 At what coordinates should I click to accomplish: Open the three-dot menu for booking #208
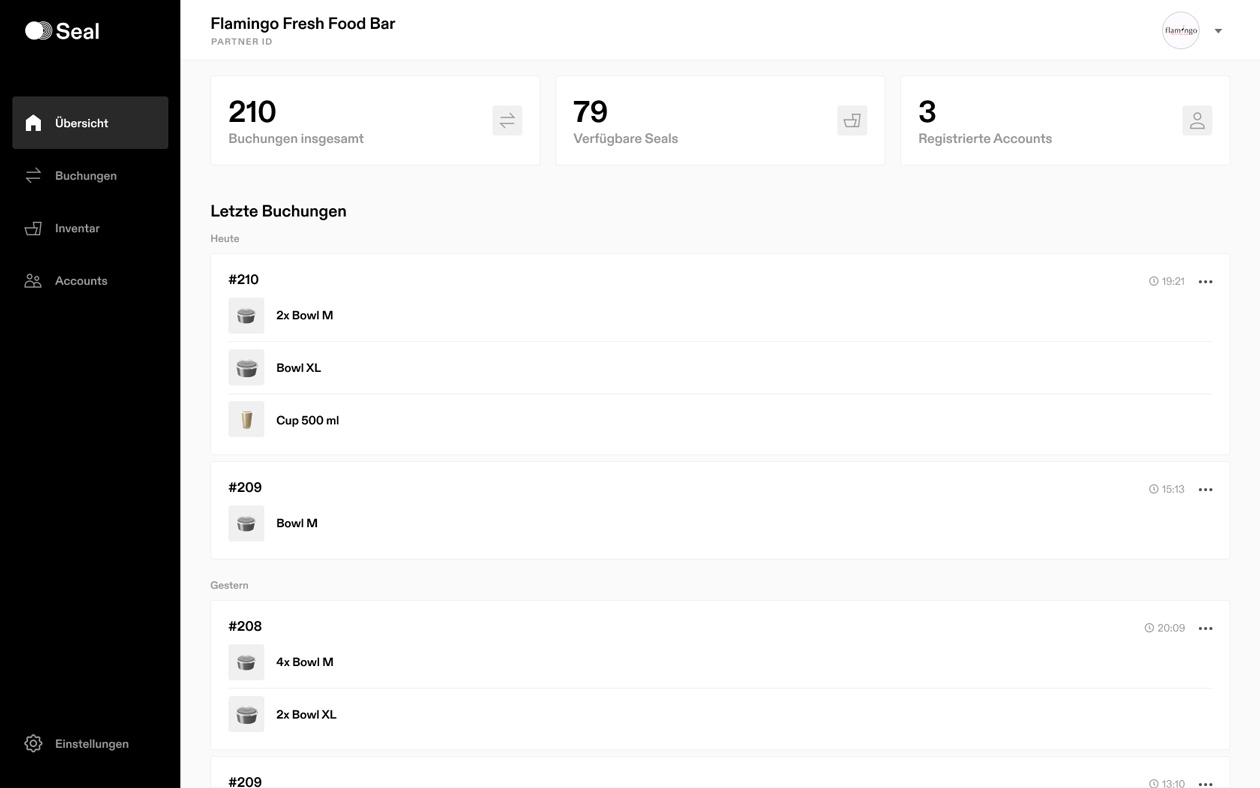pyautogui.click(x=1205, y=629)
